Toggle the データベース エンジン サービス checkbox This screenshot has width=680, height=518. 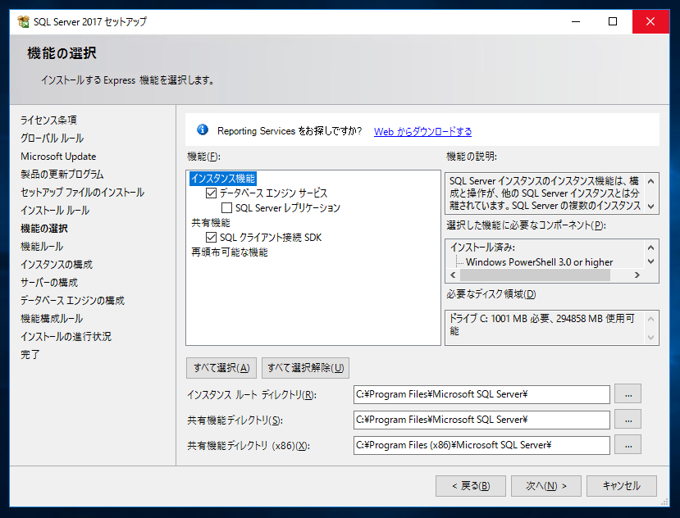(x=211, y=193)
